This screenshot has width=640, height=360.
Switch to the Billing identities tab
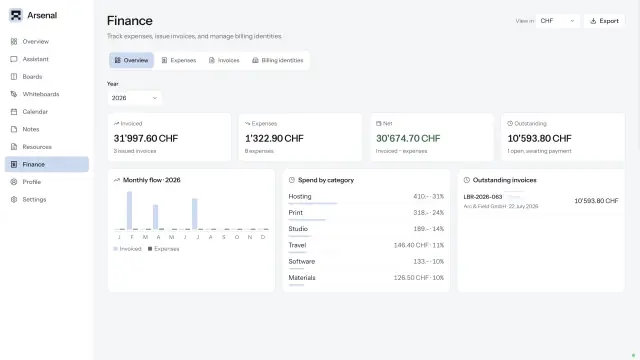pos(278,60)
